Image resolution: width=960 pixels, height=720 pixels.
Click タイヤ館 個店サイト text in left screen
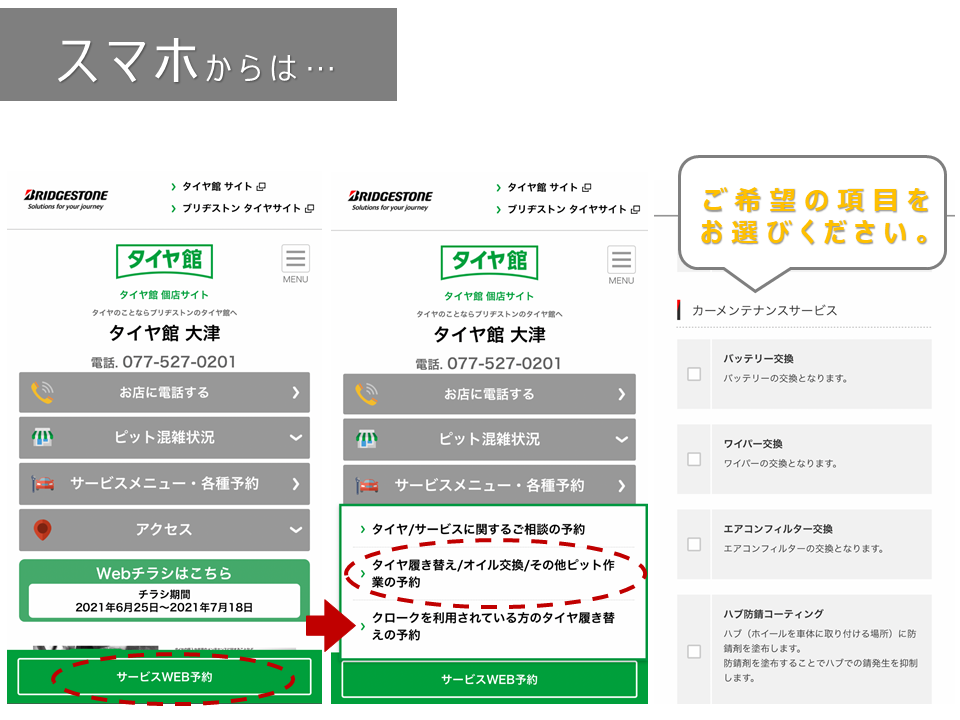[x=164, y=295]
